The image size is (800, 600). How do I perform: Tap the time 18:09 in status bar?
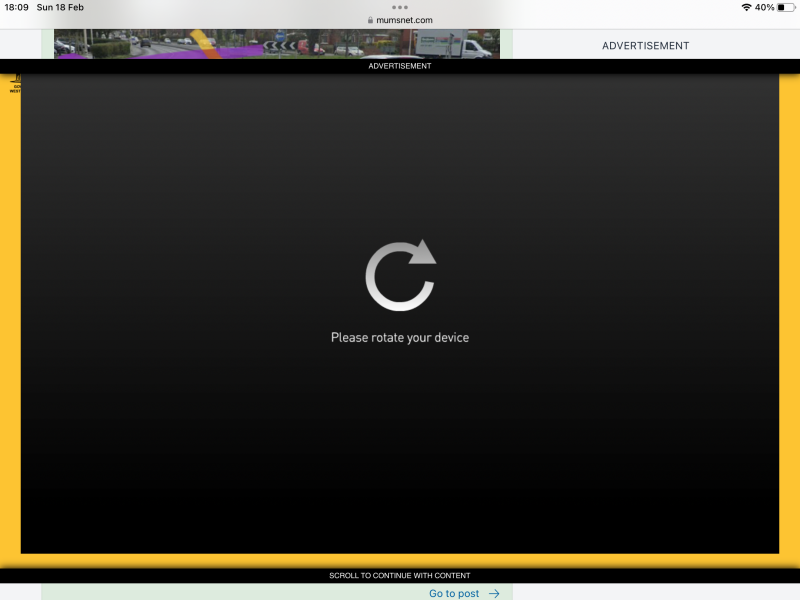[17, 7]
